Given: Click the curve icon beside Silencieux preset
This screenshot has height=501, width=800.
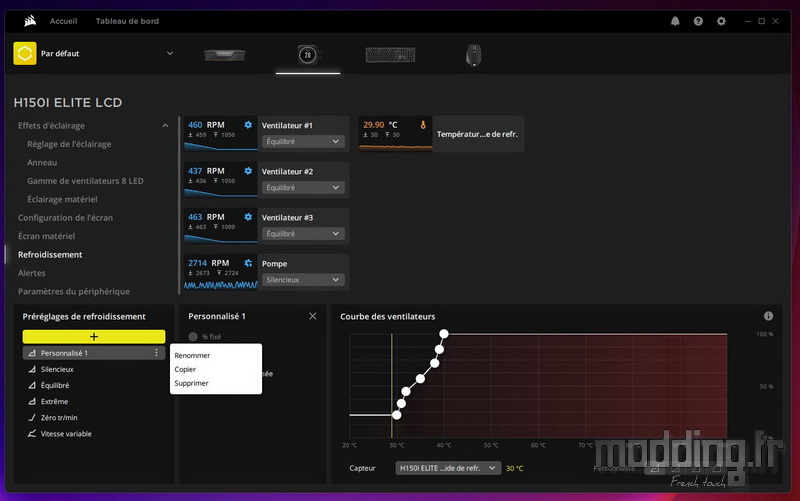Looking at the screenshot, I should pyautogui.click(x=32, y=369).
